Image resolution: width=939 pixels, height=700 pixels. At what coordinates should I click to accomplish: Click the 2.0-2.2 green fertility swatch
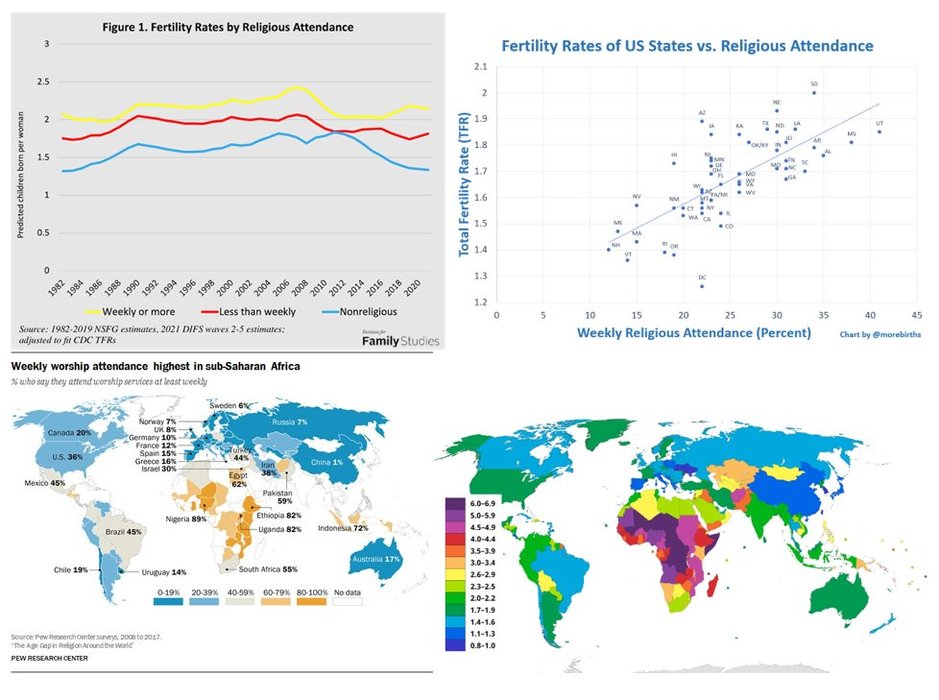455,598
